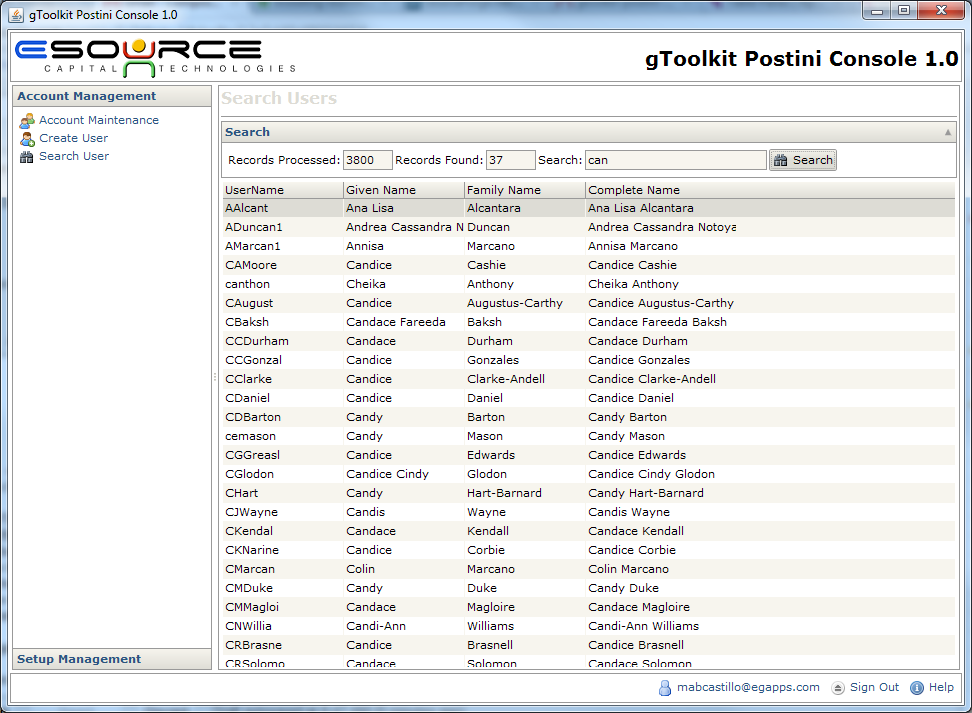Click the Create User icon

(27, 139)
